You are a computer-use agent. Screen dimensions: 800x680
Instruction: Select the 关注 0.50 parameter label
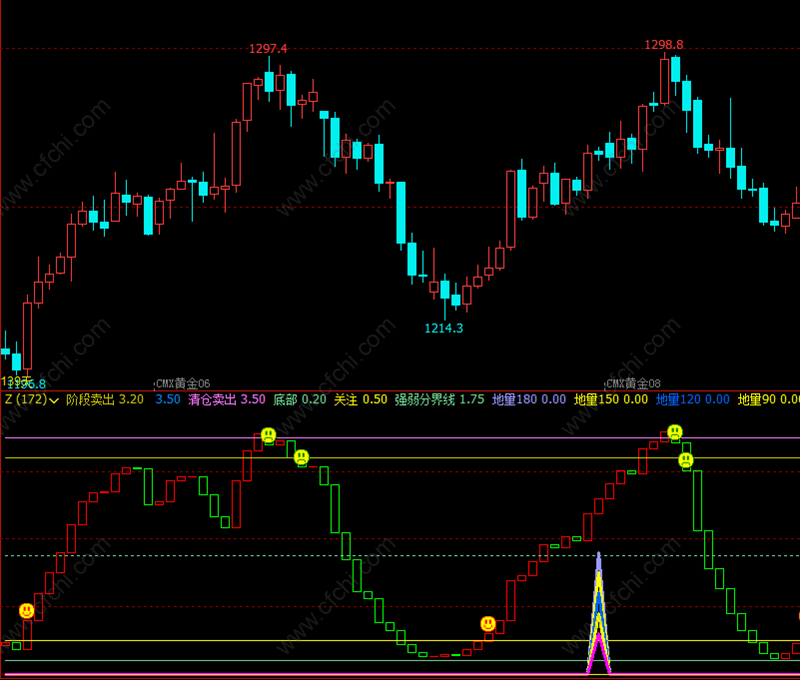[361, 399]
